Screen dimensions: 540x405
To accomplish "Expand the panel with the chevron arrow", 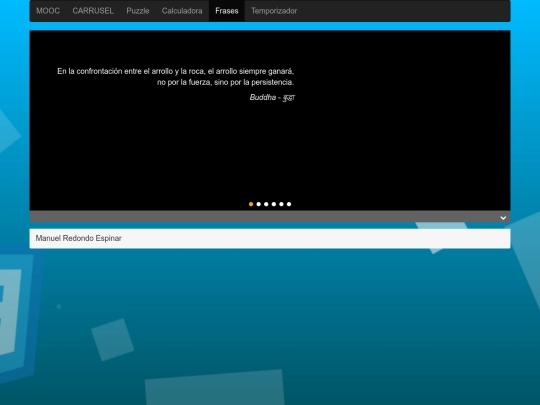I will tap(503, 218).
